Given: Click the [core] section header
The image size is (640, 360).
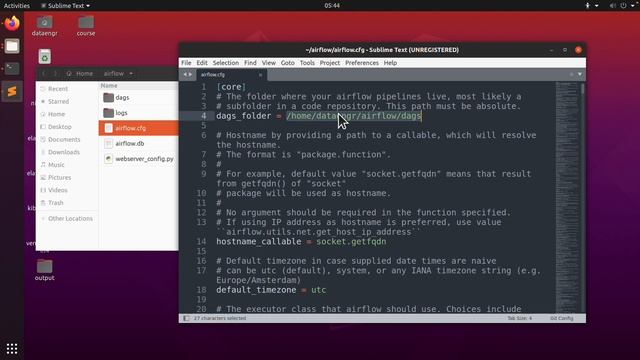Looking at the screenshot, I should 231,87.
